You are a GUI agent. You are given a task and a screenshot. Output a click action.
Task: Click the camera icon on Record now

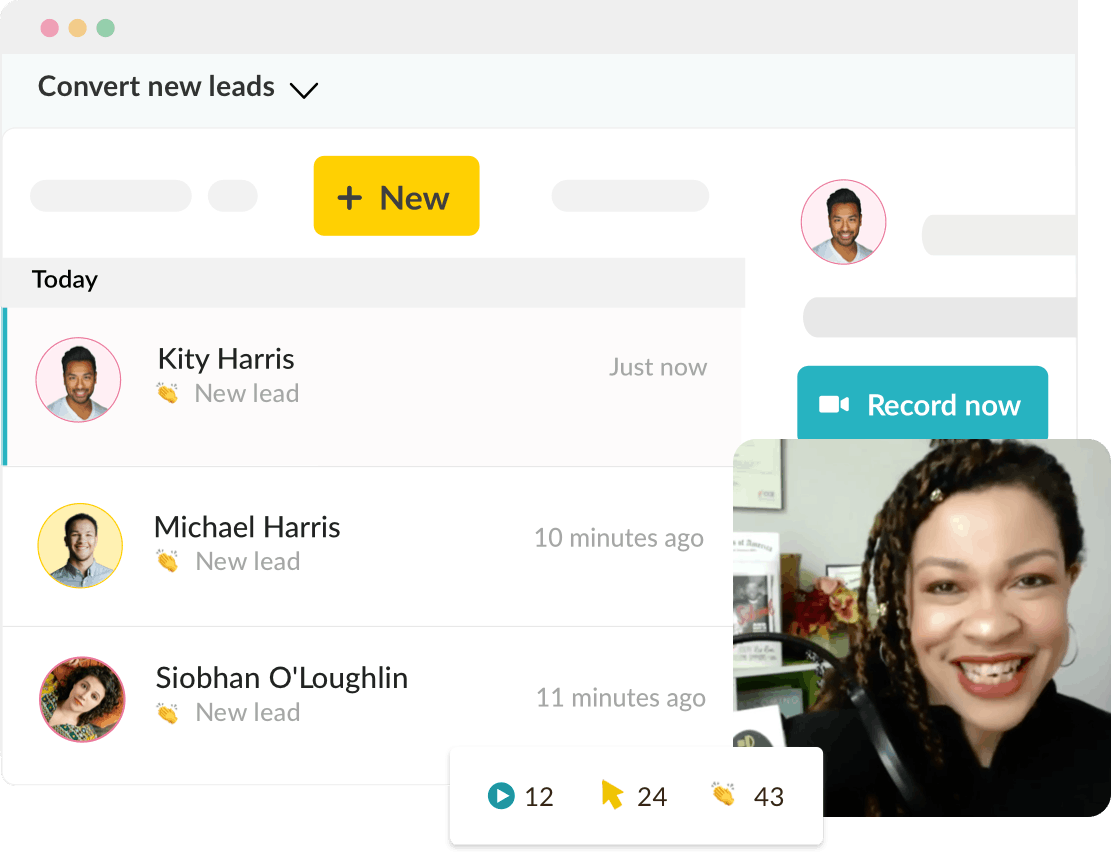click(833, 405)
